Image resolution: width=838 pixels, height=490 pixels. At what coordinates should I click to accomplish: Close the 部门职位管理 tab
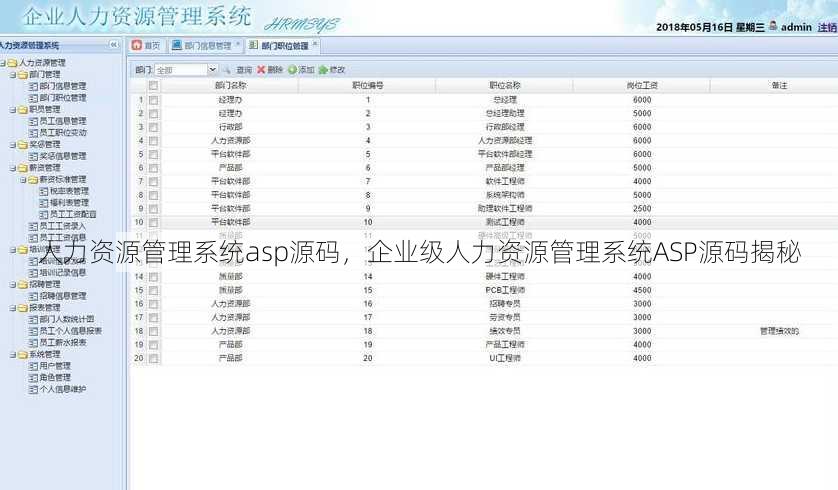tap(315, 44)
